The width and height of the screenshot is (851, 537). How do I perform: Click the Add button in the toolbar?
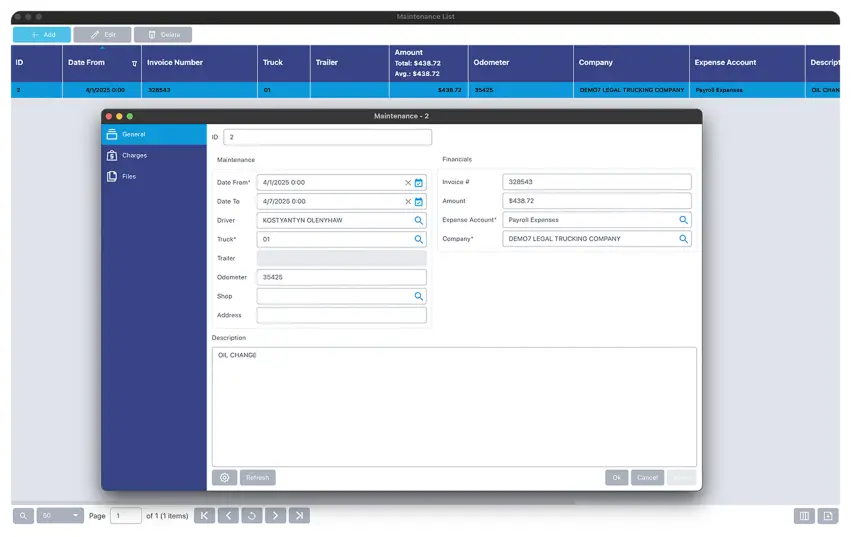41,35
